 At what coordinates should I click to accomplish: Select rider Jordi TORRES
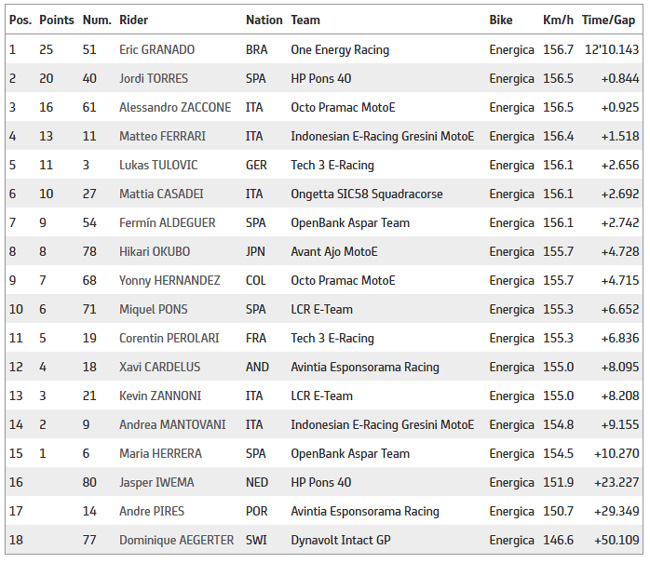click(x=153, y=79)
